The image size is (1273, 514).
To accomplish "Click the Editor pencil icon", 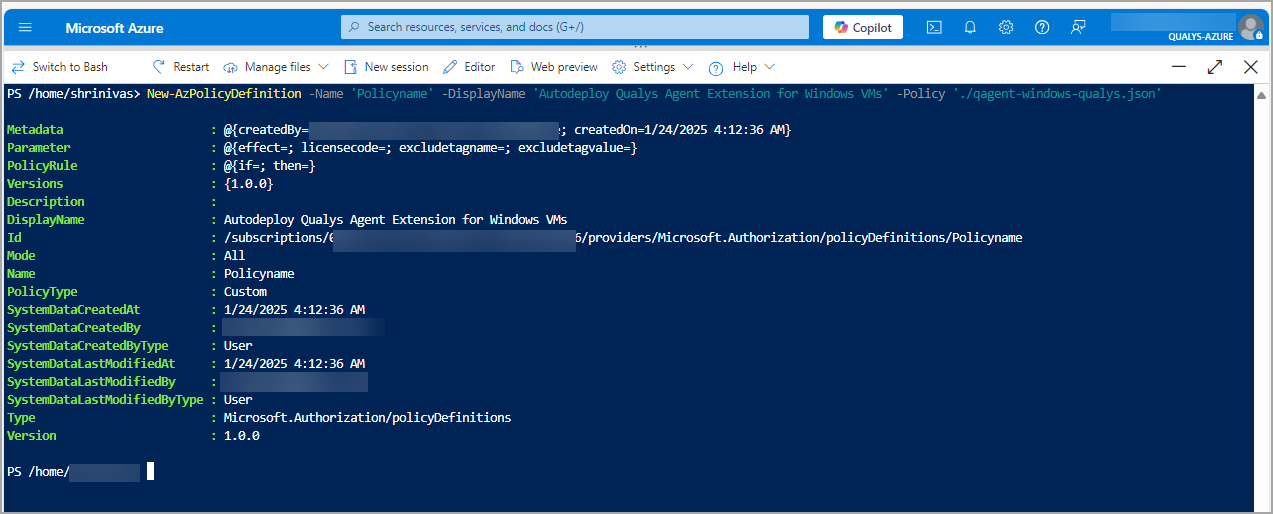I will [450, 67].
